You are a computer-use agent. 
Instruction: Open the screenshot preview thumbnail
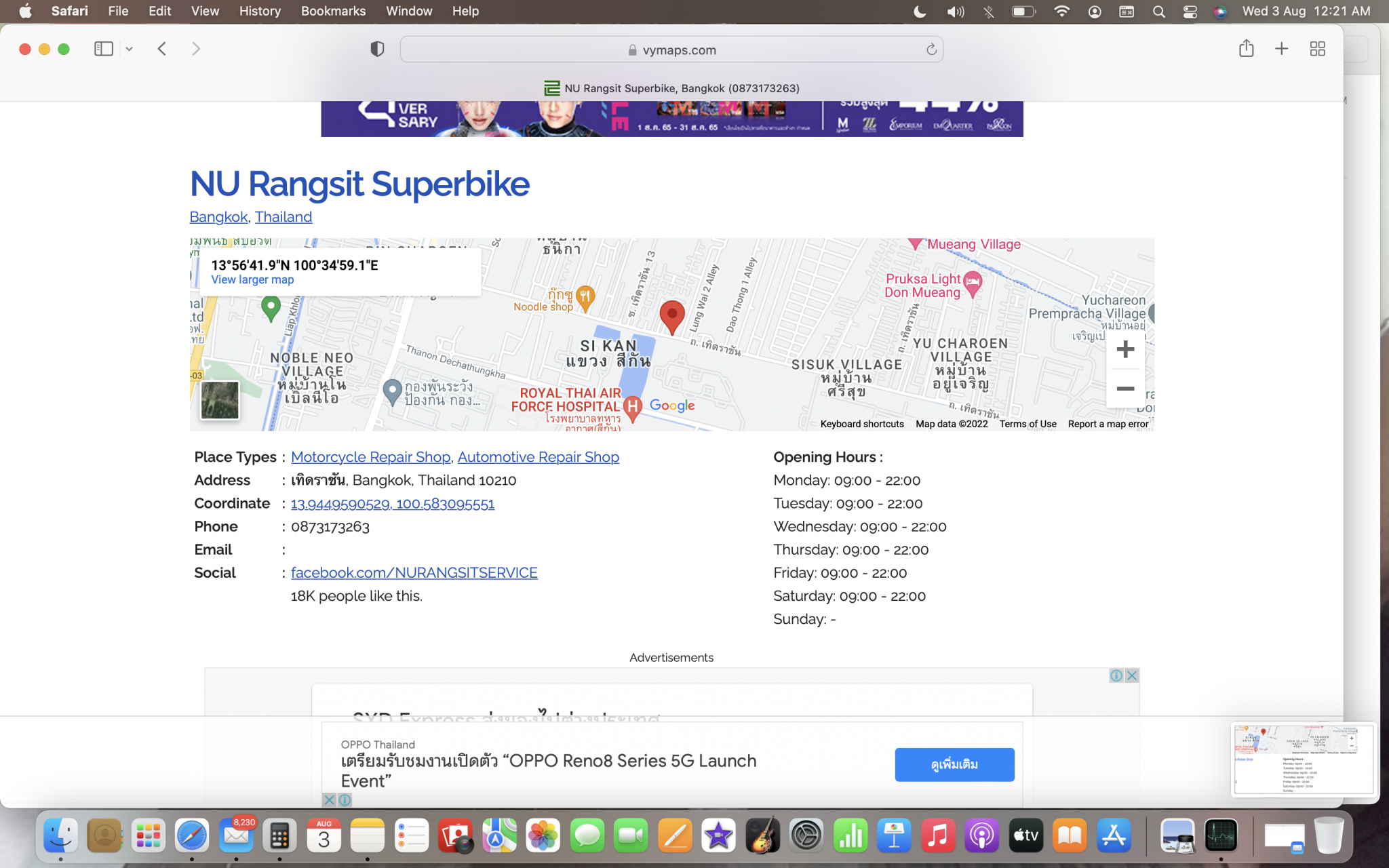click(x=1303, y=759)
